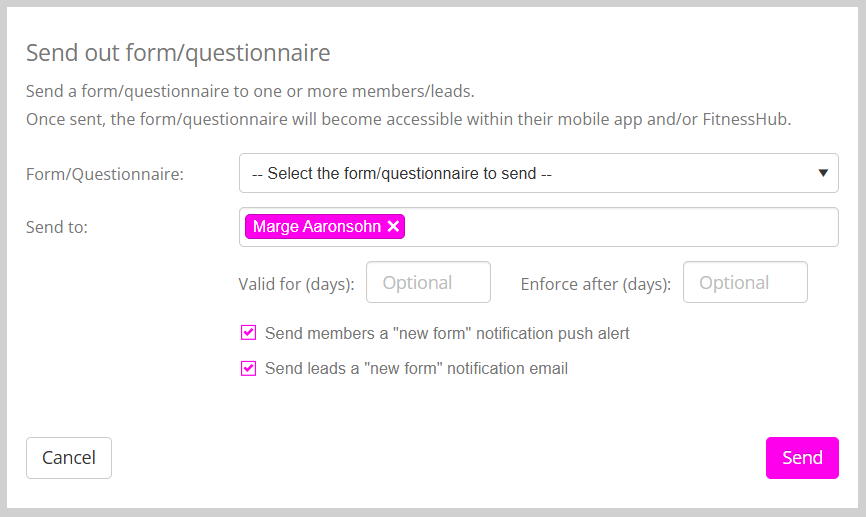This screenshot has height=517, width=866.
Task: Focus the "Valid for (days)" input field
Action: (x=428, y=283)
